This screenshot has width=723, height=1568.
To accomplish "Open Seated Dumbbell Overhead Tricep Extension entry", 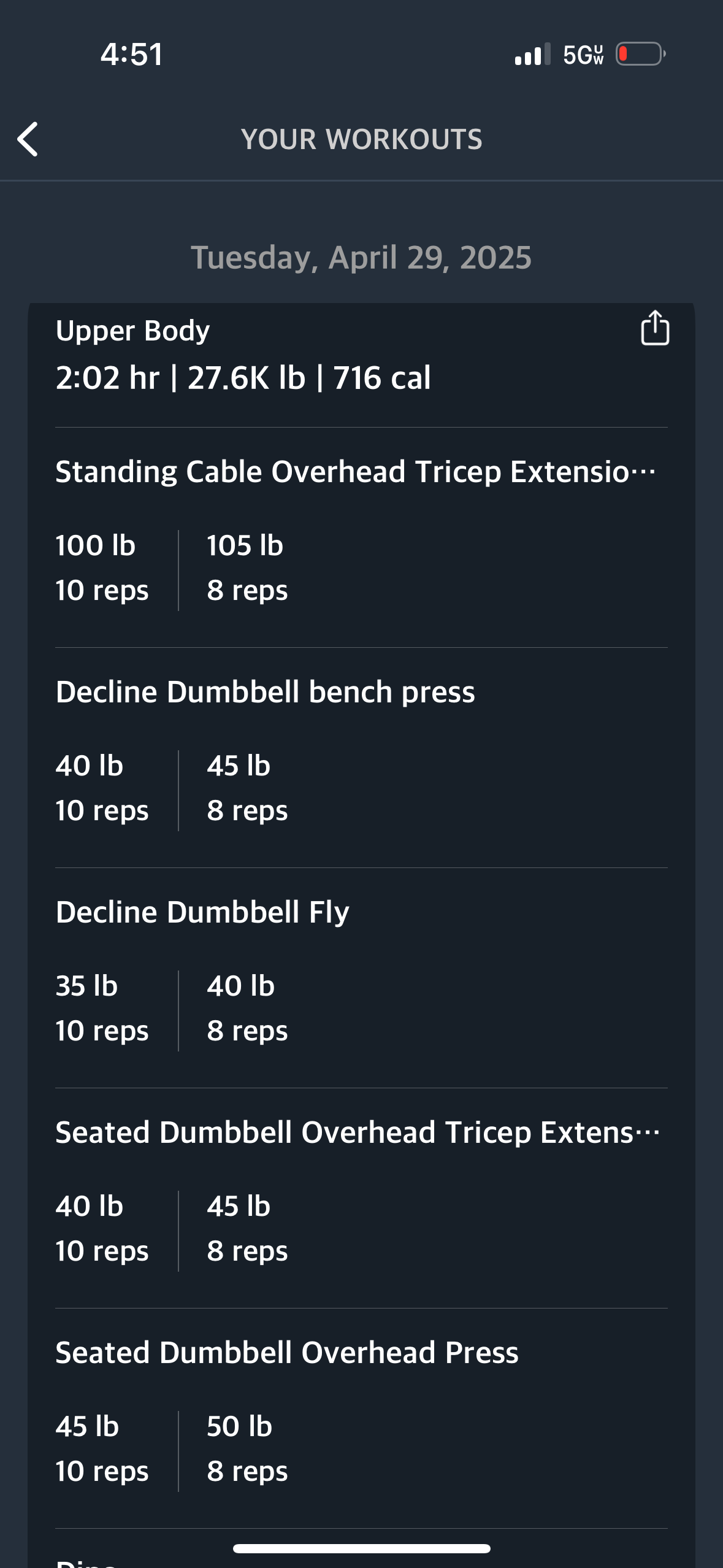I will point(357,1132).
